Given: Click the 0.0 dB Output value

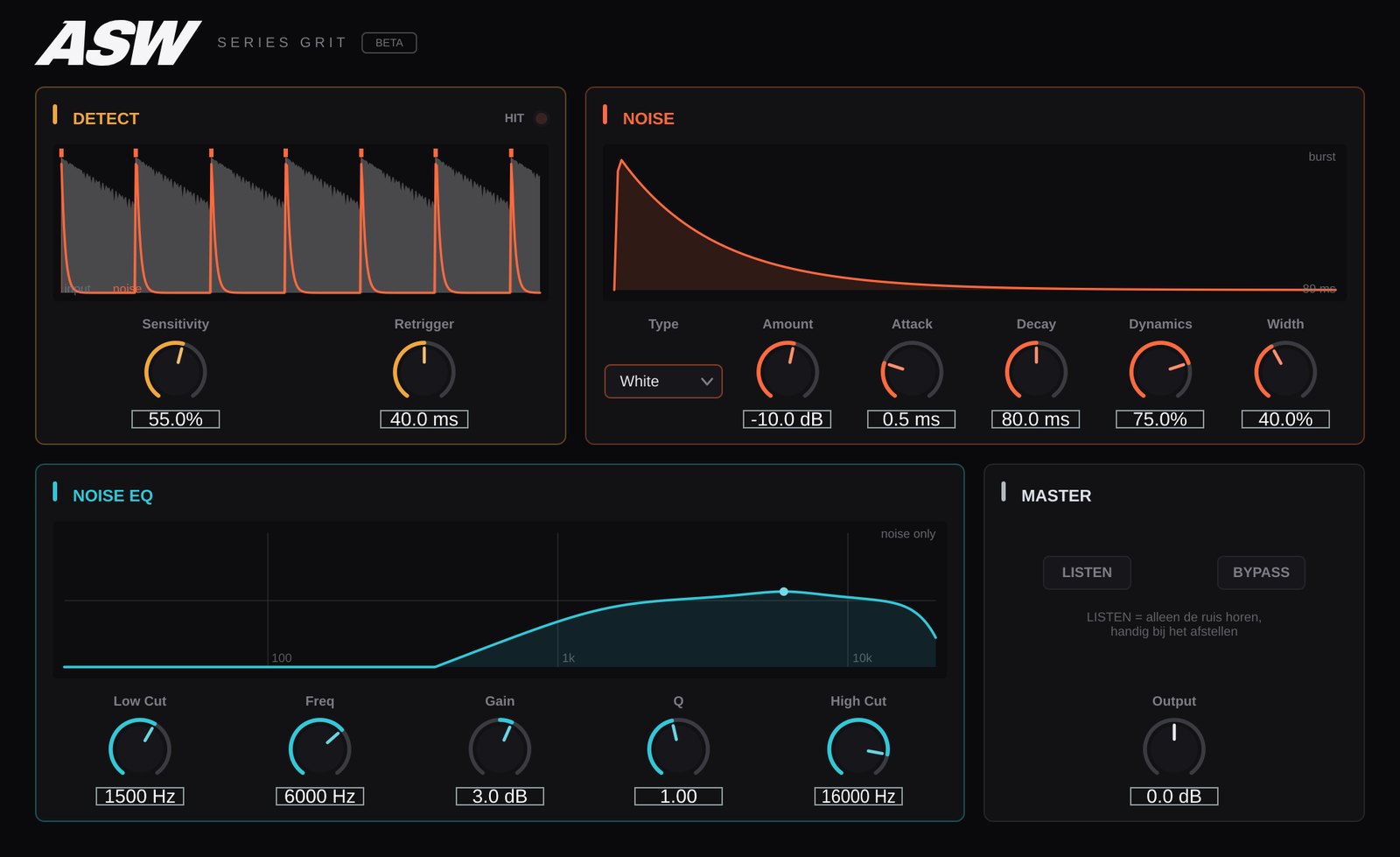Looking at the screenshot, I should (1174, 797).
